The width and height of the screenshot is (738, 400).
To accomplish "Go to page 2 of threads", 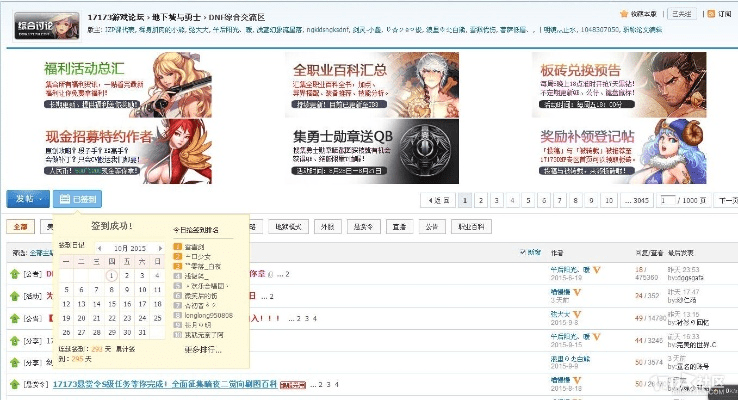I will (x=481, y=200).
